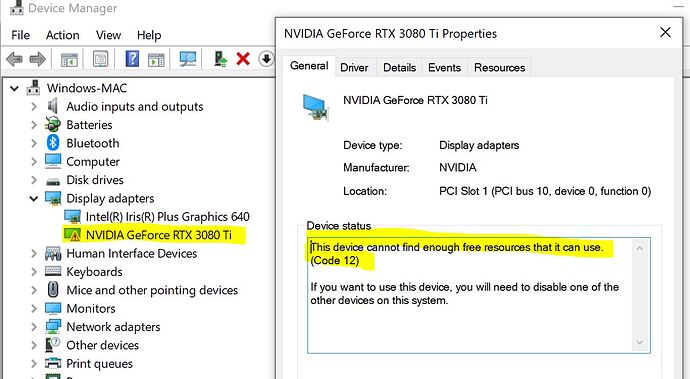690x379 pixels.
Task: Open the Help menu
Action: point(149,35)
